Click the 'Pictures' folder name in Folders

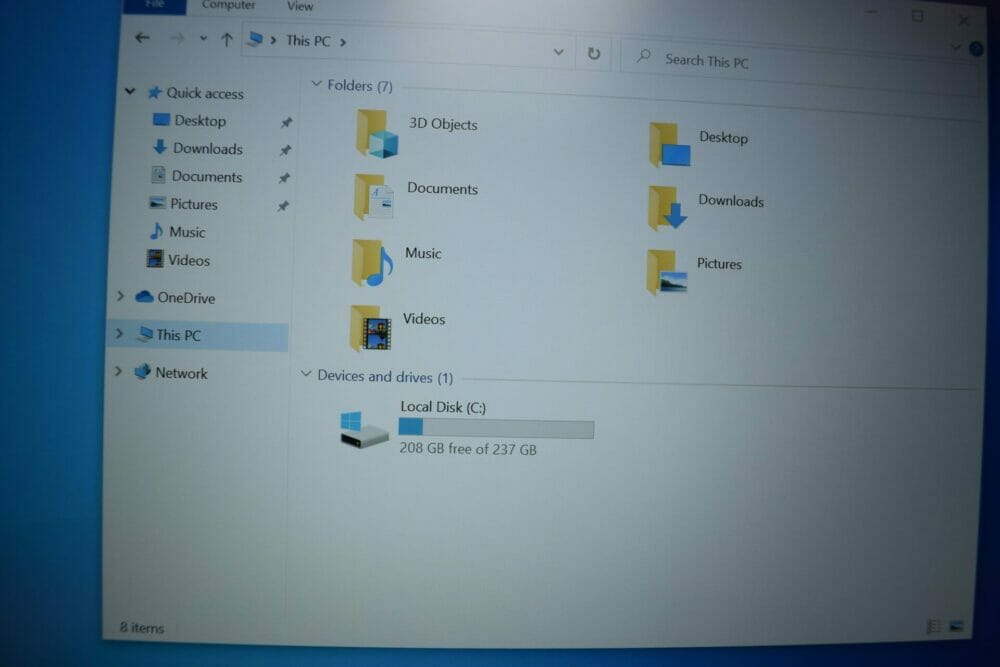(719, 263)
